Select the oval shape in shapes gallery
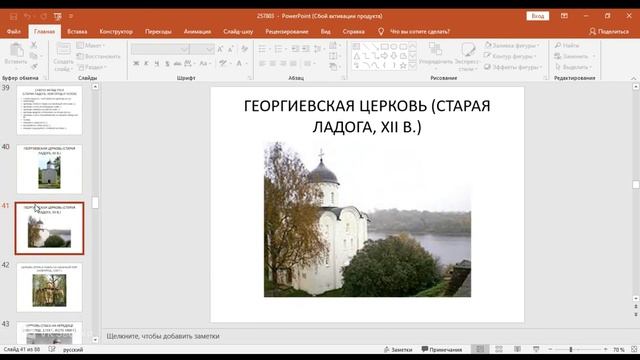Screen dimensions: 640x360 pos(394,47)
